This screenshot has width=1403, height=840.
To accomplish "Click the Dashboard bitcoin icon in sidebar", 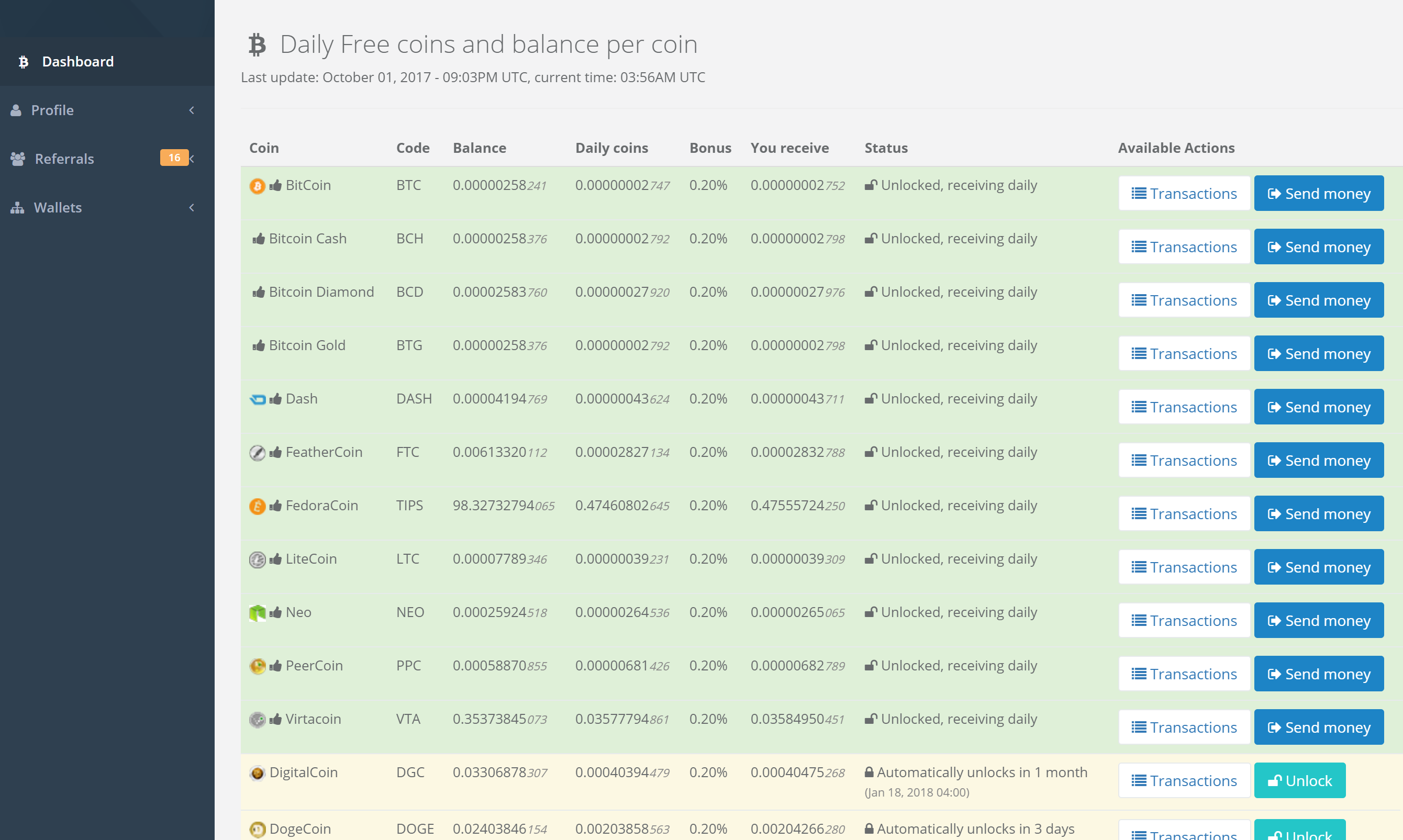I will coord(23,62).
